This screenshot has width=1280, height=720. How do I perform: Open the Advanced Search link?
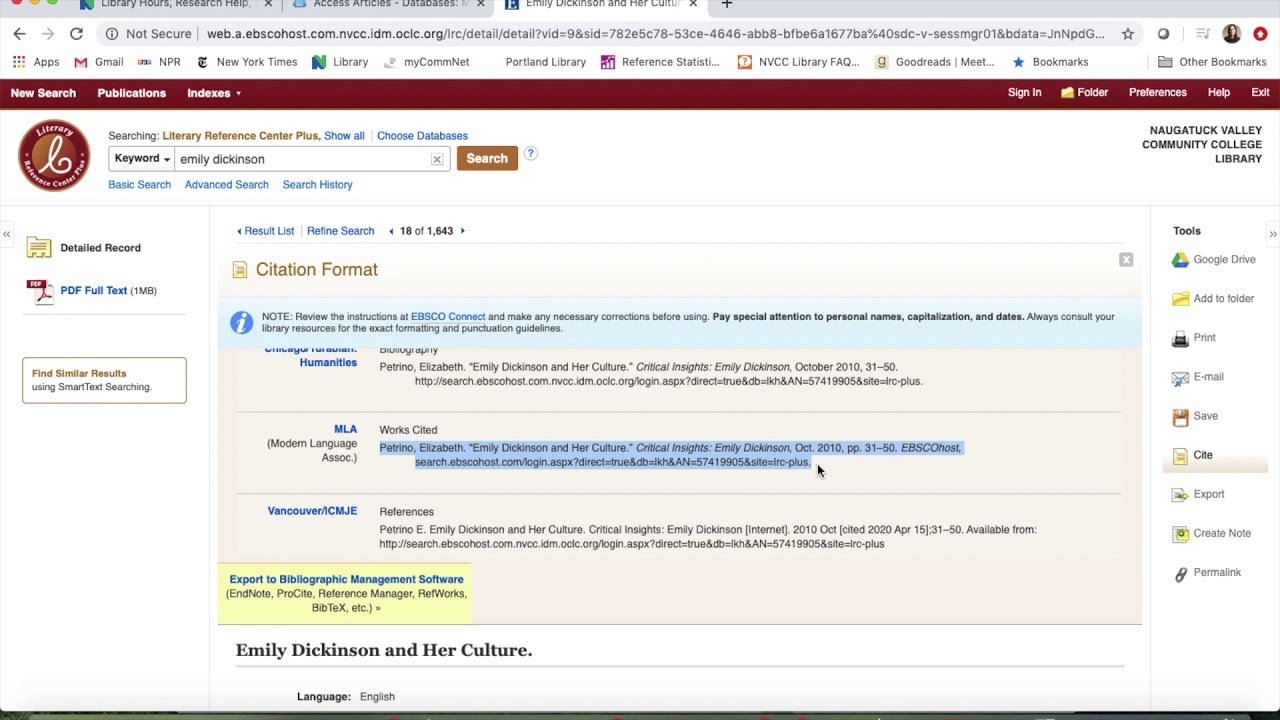(x=226, y=185)
